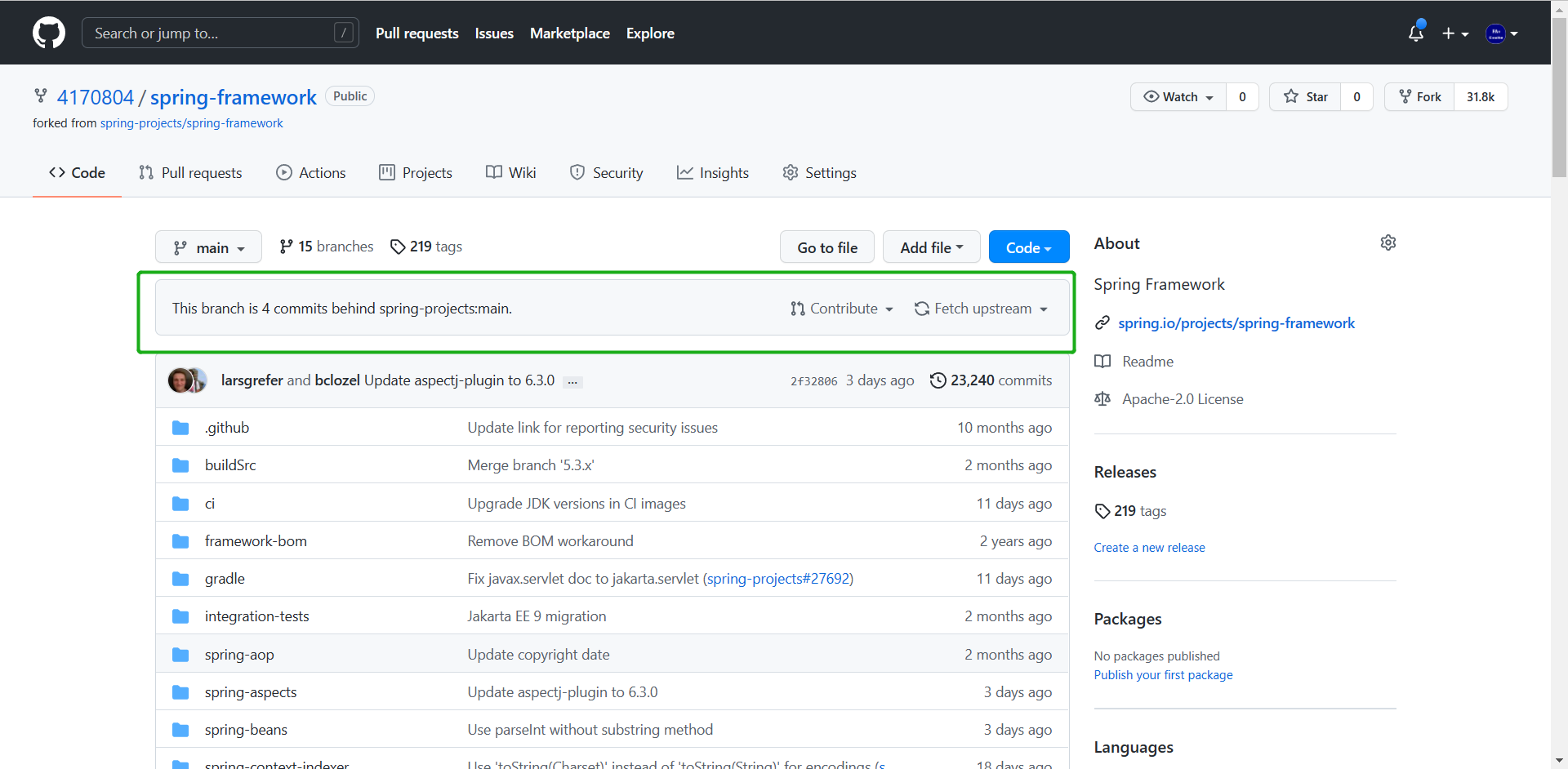Click the spring-aspects folder icon
1568x769 pixels.
tap(180, 692)
